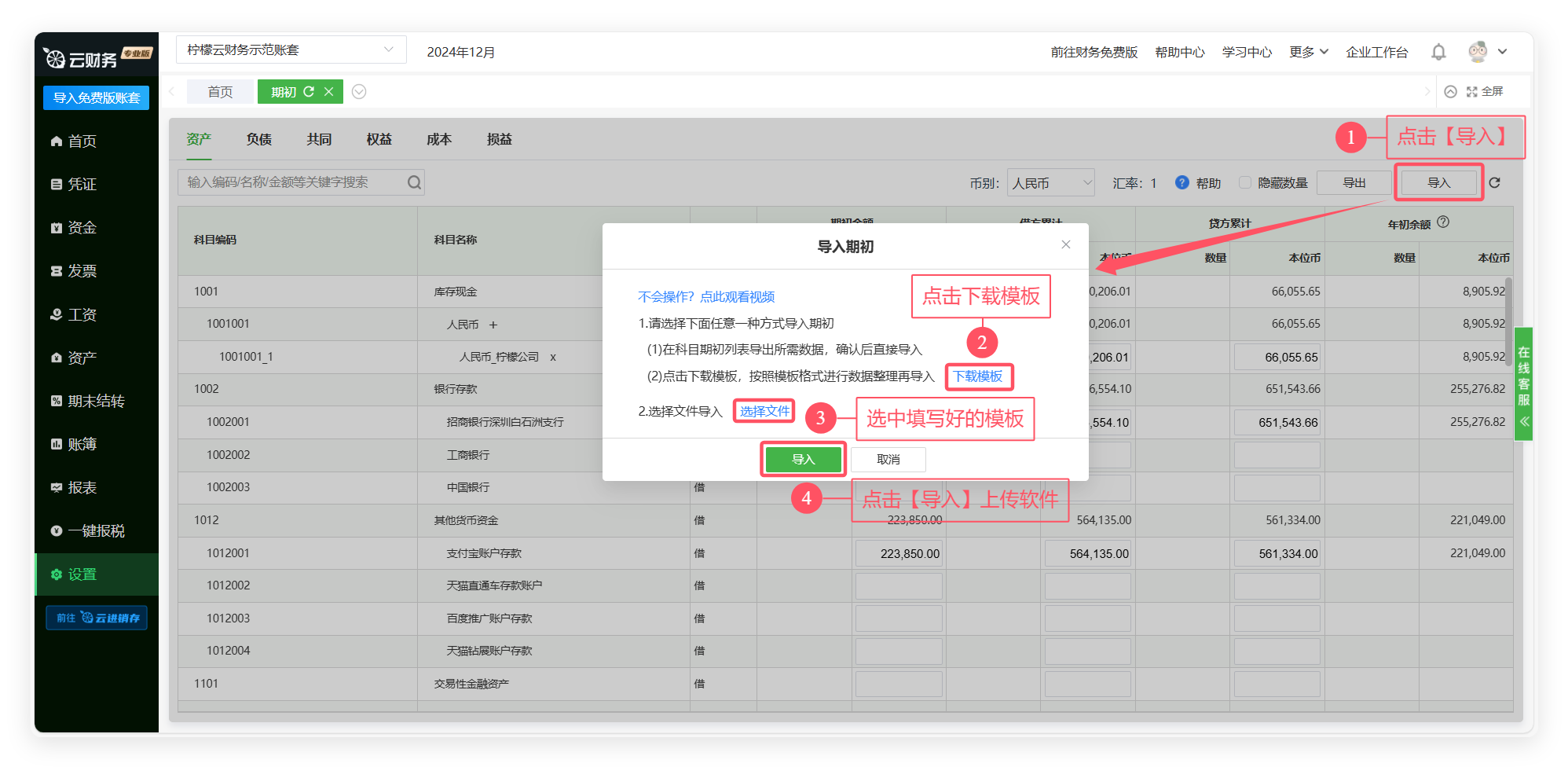The image size is (1568, 767).
Task: Toggle the 隐藏数量 checkbox
Action: click(x=1244, y=182)
